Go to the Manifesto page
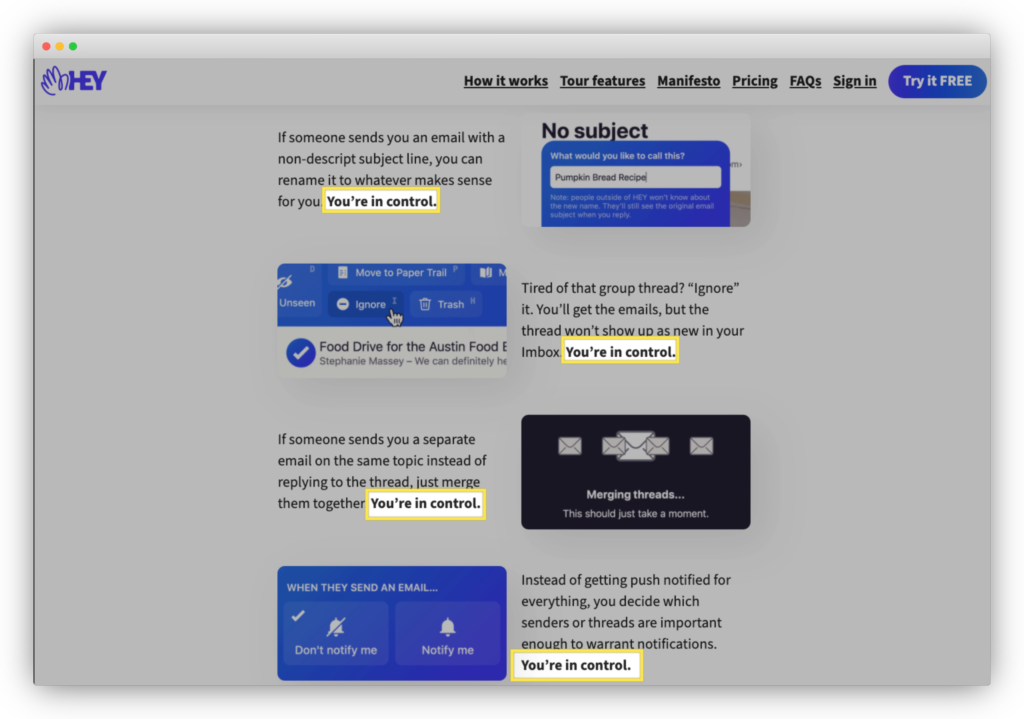The width and height of the screenshot is (1024, 719). [688, 81]
